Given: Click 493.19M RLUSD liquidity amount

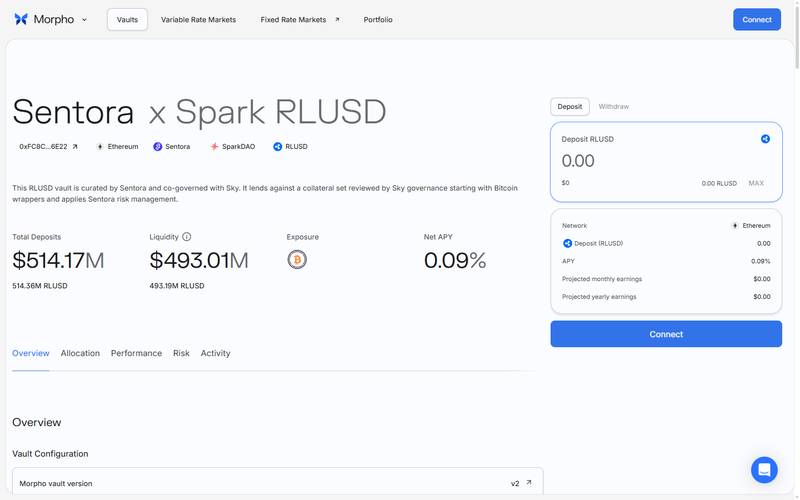Looking at the screenshot, I should [x=177, y=286].
